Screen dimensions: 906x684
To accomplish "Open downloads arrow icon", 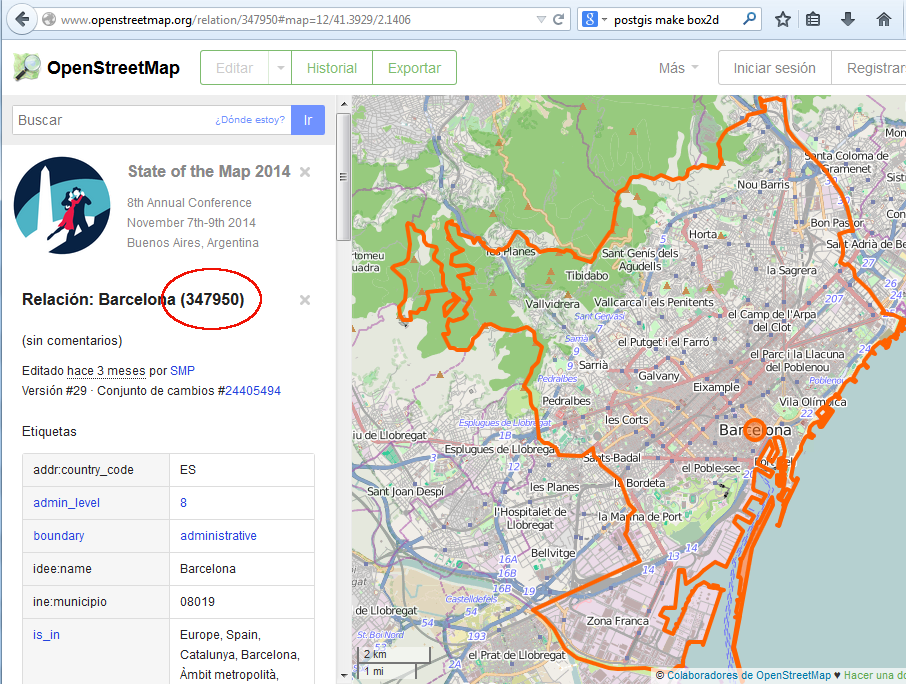I will (848, 20).
